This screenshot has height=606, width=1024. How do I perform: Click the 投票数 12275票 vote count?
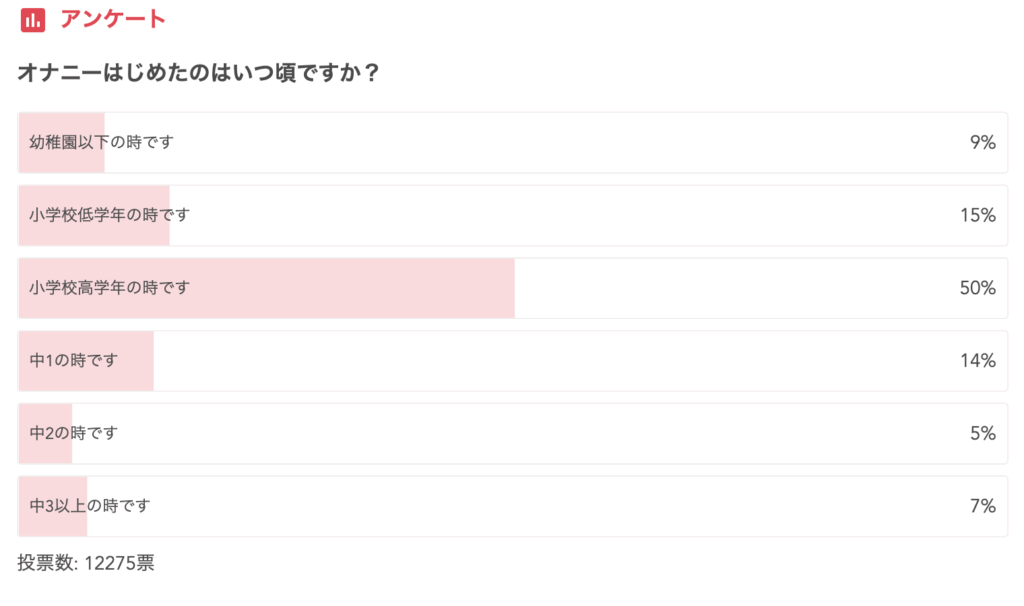pos(86,563)
